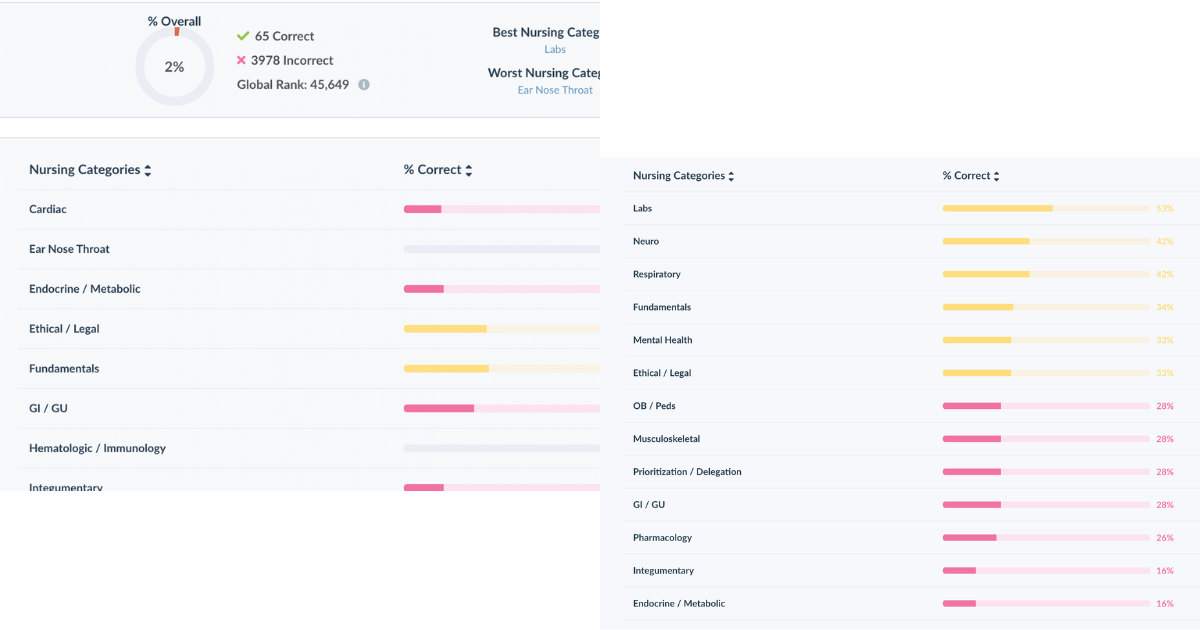Select the Cardiac category row
Screen dimensions: 1200x630
click(x=48, y=209)
